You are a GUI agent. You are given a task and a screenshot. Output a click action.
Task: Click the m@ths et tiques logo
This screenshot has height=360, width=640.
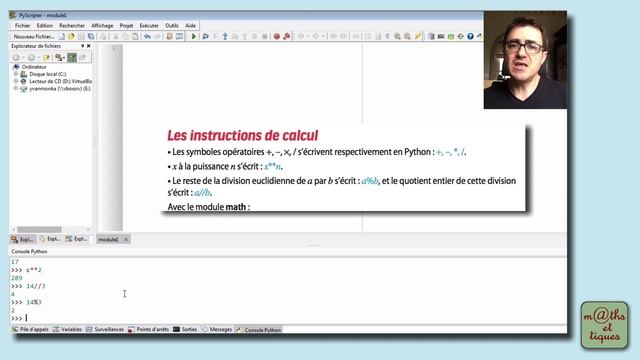coord(604,325)
